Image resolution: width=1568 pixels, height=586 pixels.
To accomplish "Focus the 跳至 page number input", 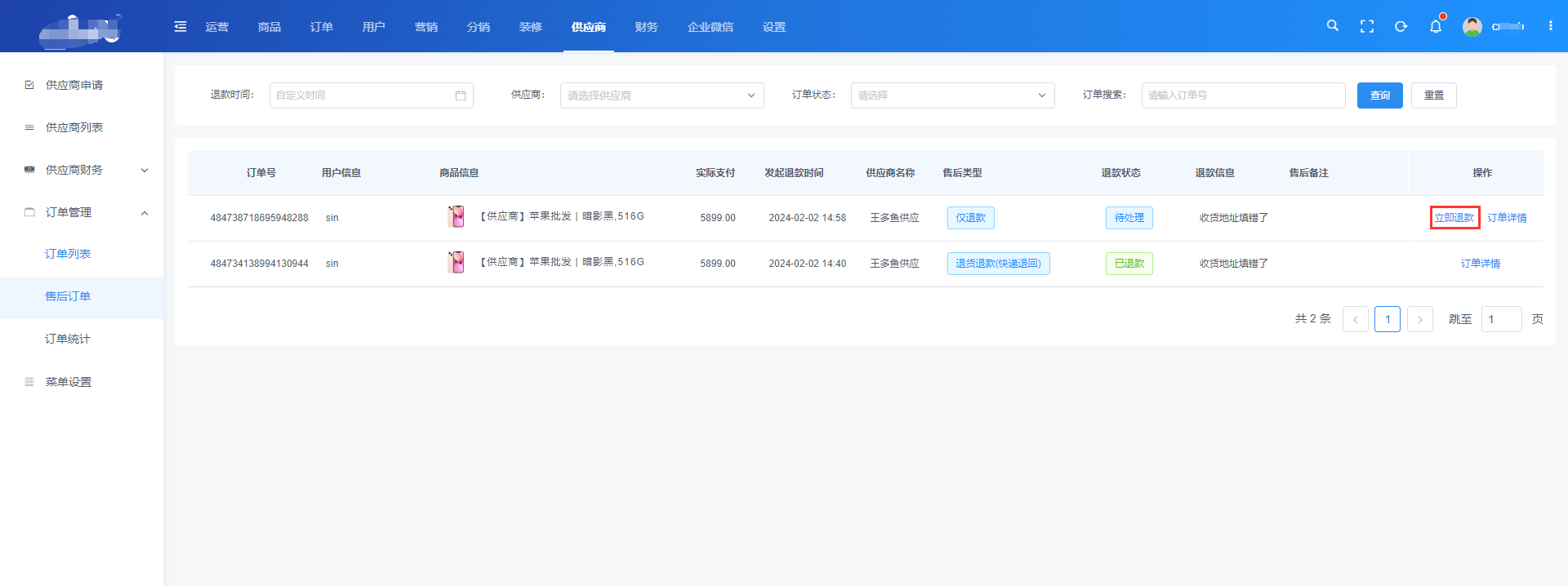I will click(1502, 319).
